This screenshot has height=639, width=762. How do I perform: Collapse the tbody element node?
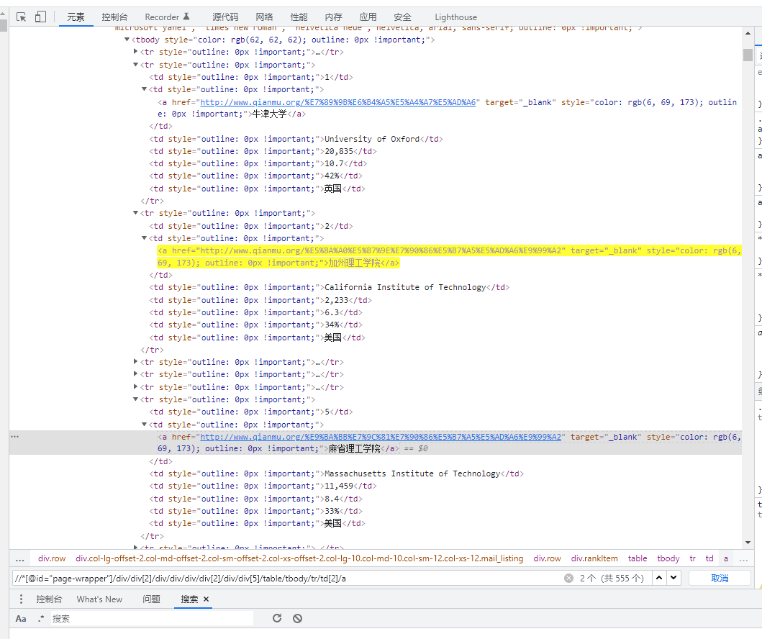127,39
